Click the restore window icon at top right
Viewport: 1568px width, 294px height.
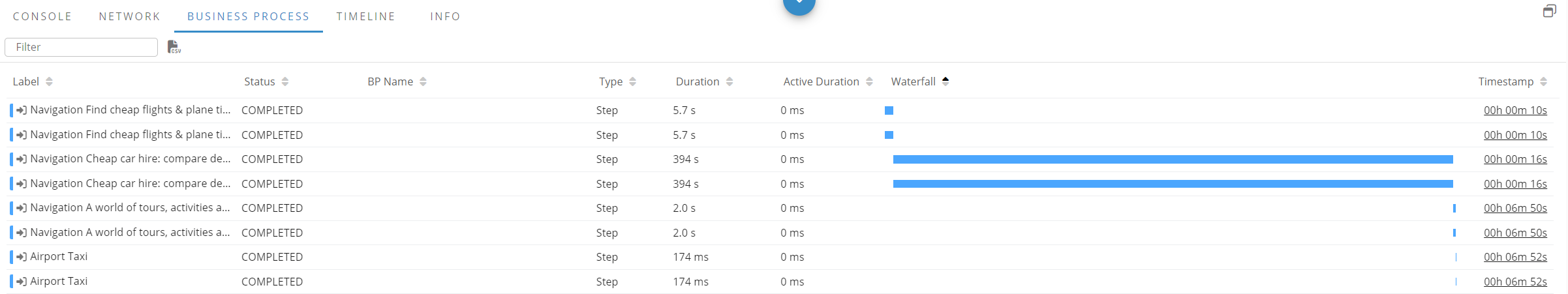[x=1549, y=11]
